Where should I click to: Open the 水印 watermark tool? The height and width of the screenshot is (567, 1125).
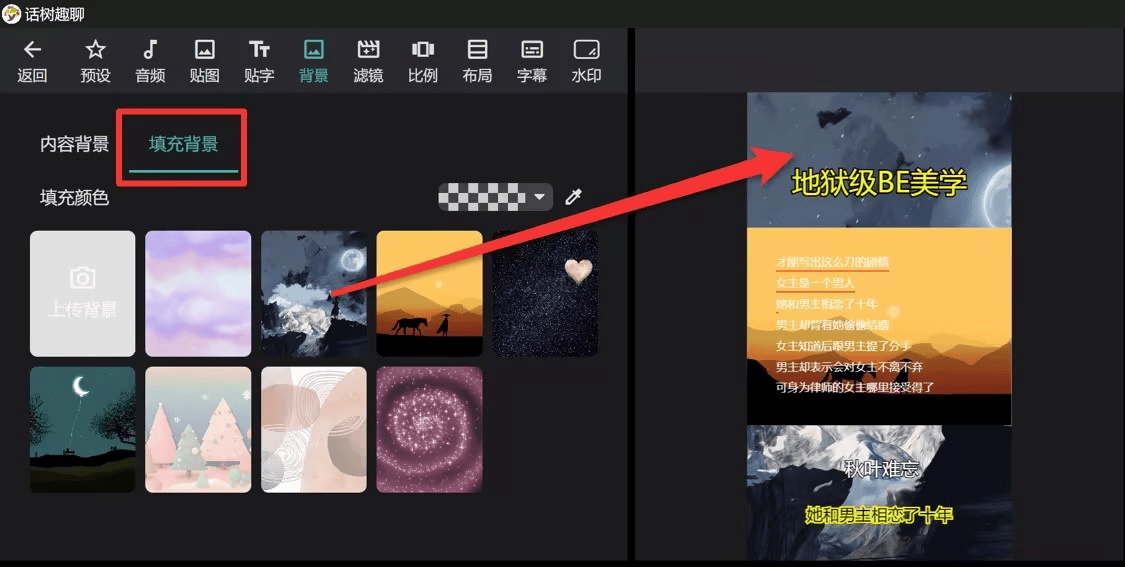586,50
